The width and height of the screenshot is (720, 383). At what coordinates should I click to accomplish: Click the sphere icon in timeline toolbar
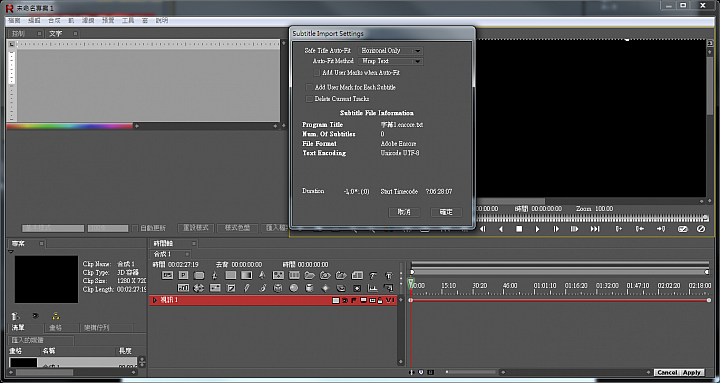(x=294, y=288)
